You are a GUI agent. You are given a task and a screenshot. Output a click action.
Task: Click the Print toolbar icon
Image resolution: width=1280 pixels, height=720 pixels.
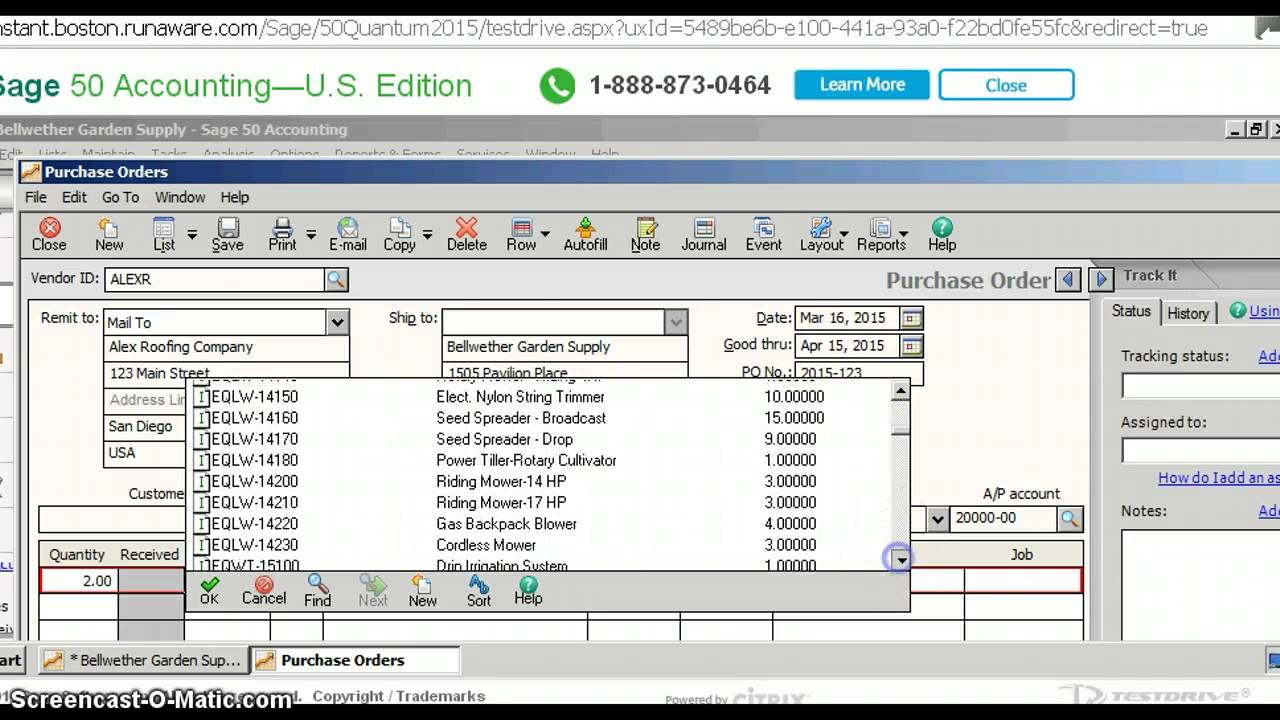coord(282,235)
